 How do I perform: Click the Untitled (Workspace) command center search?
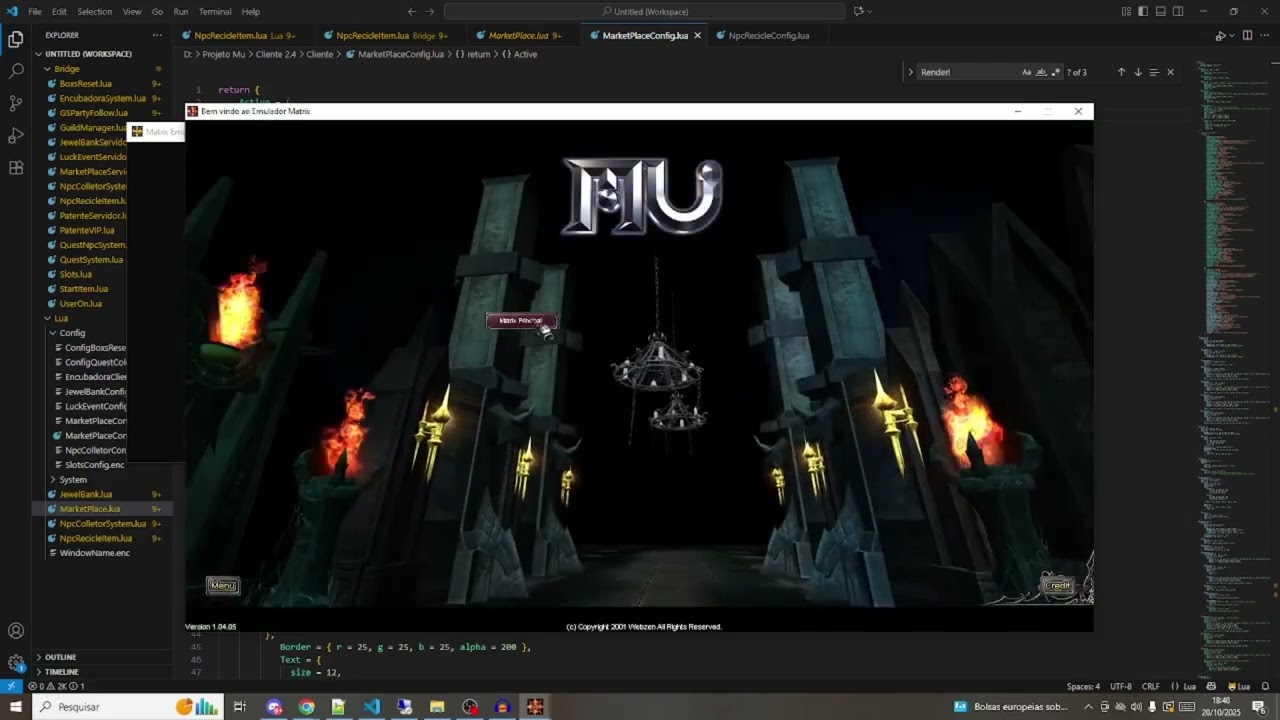click(x=645, y=12)
